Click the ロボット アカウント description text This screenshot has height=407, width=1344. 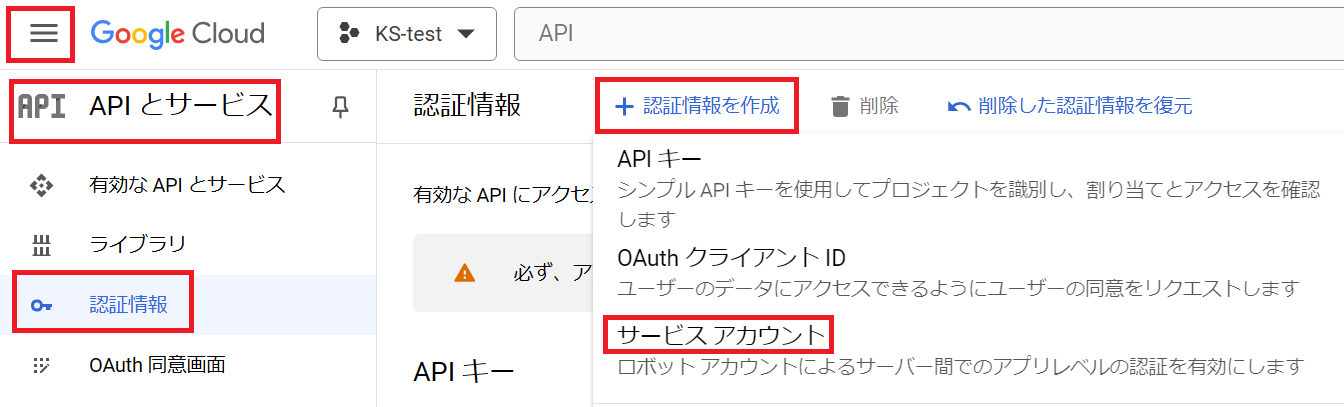pyautogui.click(x=960, y=365)
